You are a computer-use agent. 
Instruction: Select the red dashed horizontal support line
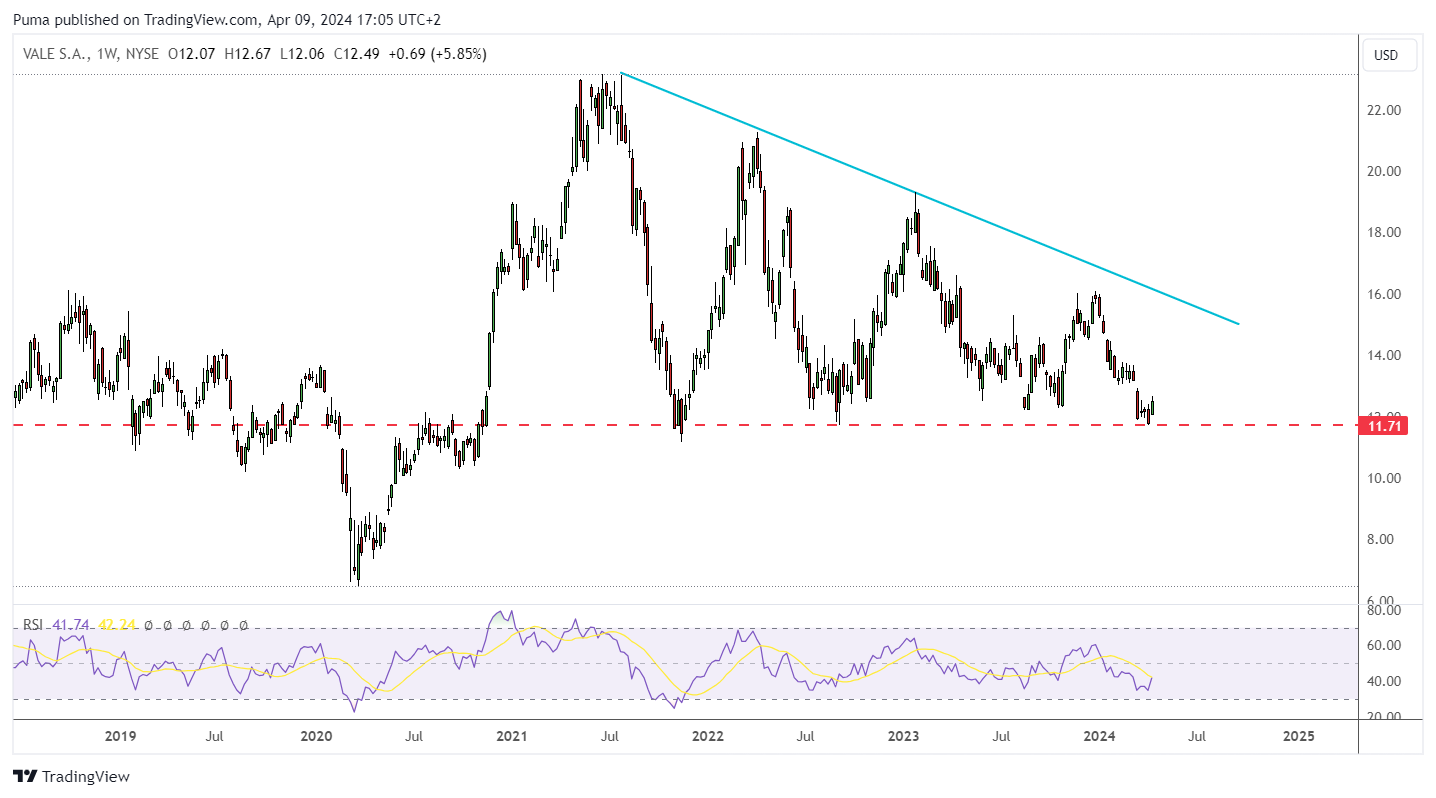pos(600,425)
